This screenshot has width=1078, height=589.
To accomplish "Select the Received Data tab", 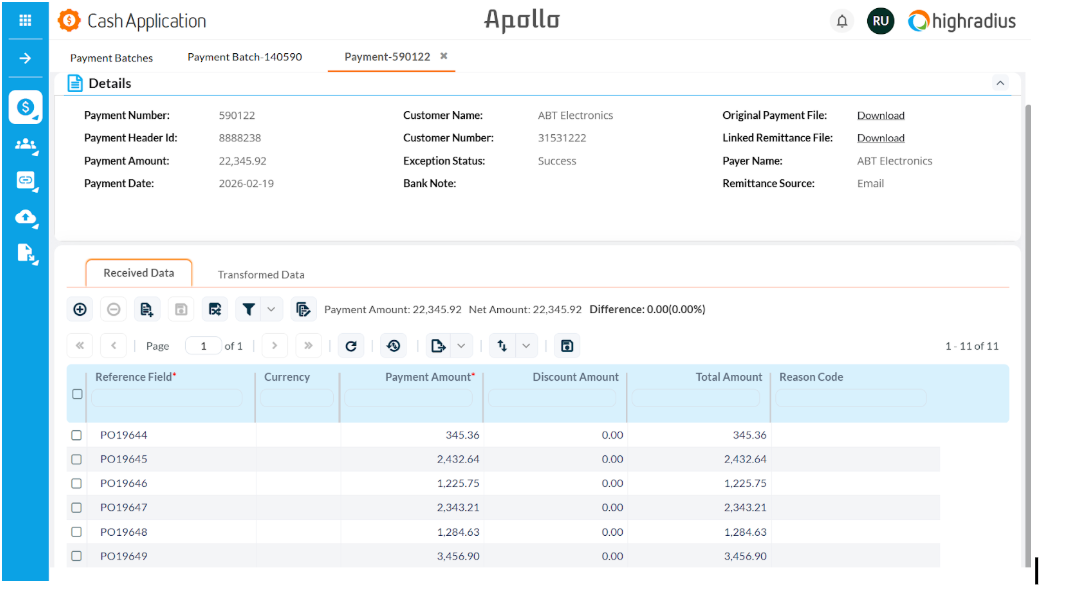I will point(139,273).
